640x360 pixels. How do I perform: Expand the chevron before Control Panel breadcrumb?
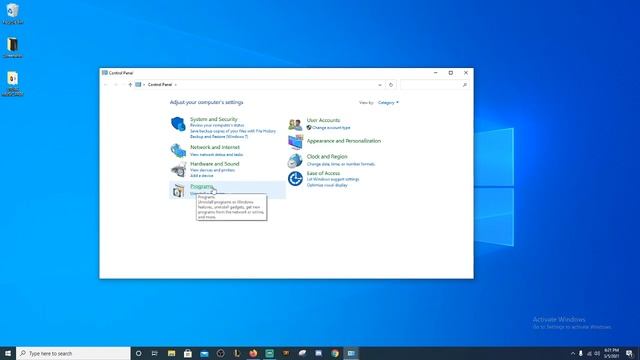(144, 85)
